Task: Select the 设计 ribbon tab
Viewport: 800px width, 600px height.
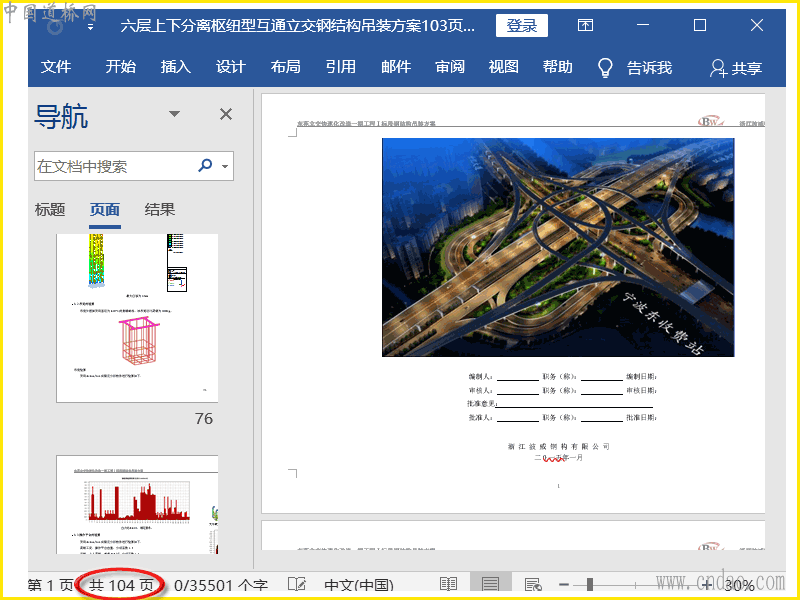Action: (231, 67)
